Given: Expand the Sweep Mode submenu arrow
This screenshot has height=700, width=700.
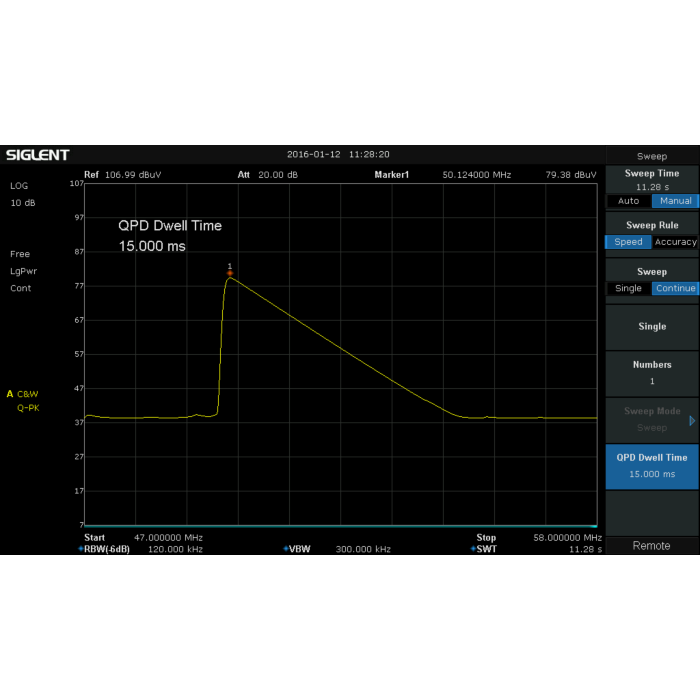Looking at the screenshot, I should pos(692,420).
